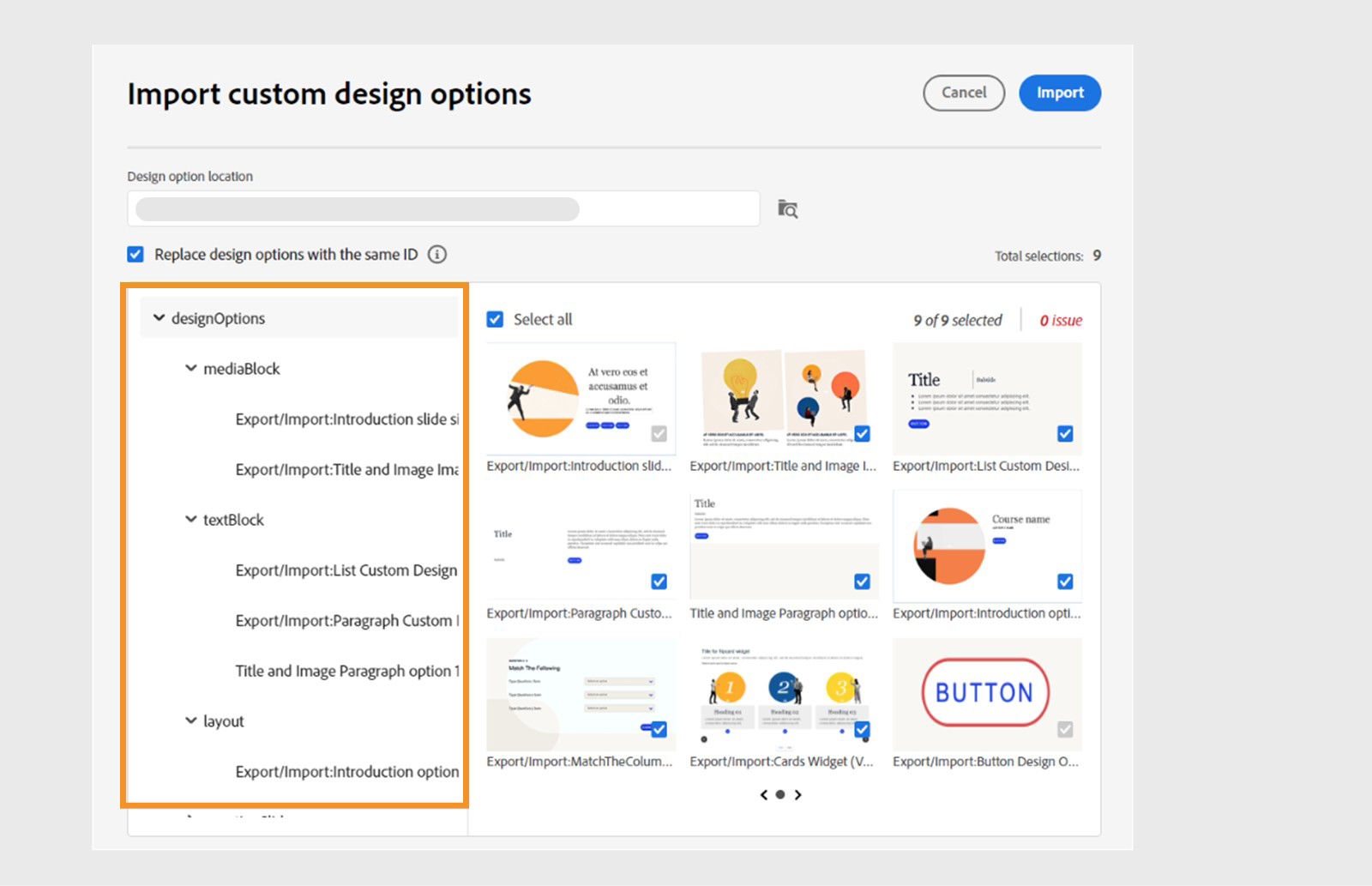
Task: Click the Import button
Action: 1060,93
